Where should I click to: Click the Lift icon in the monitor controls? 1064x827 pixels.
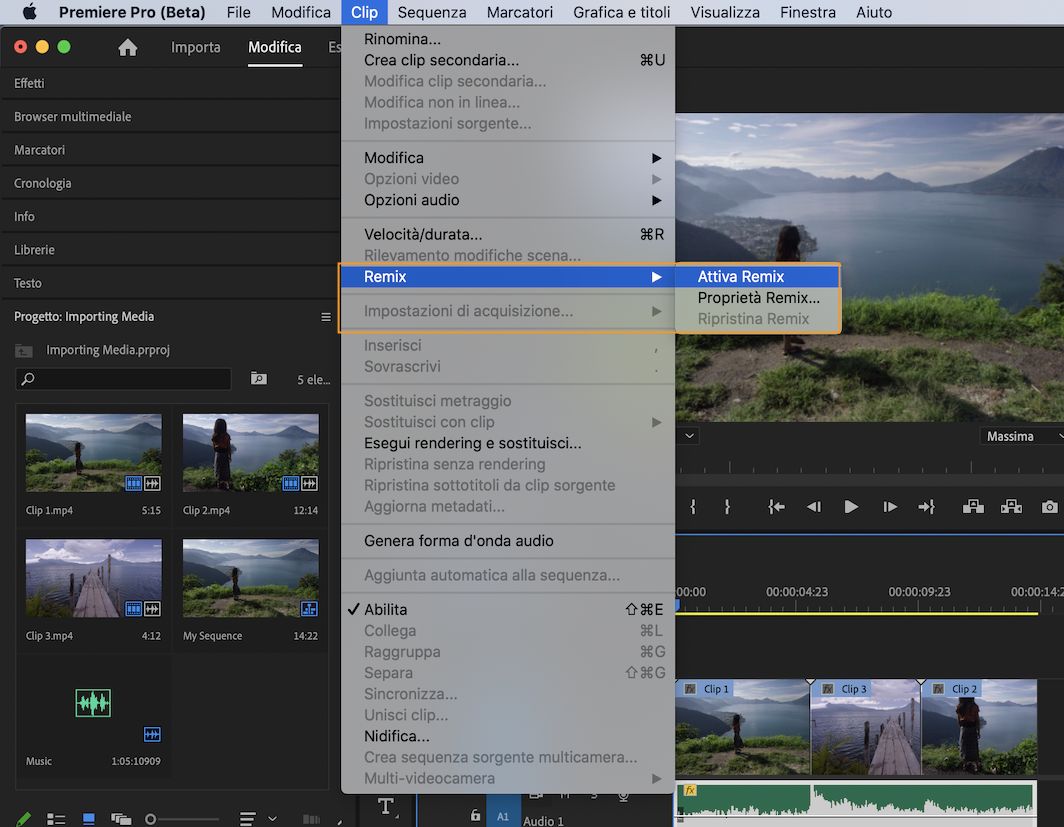click(975, 507)
